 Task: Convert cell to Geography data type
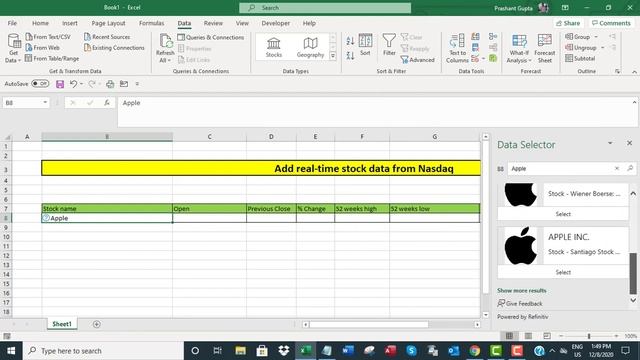coord(310,47)
